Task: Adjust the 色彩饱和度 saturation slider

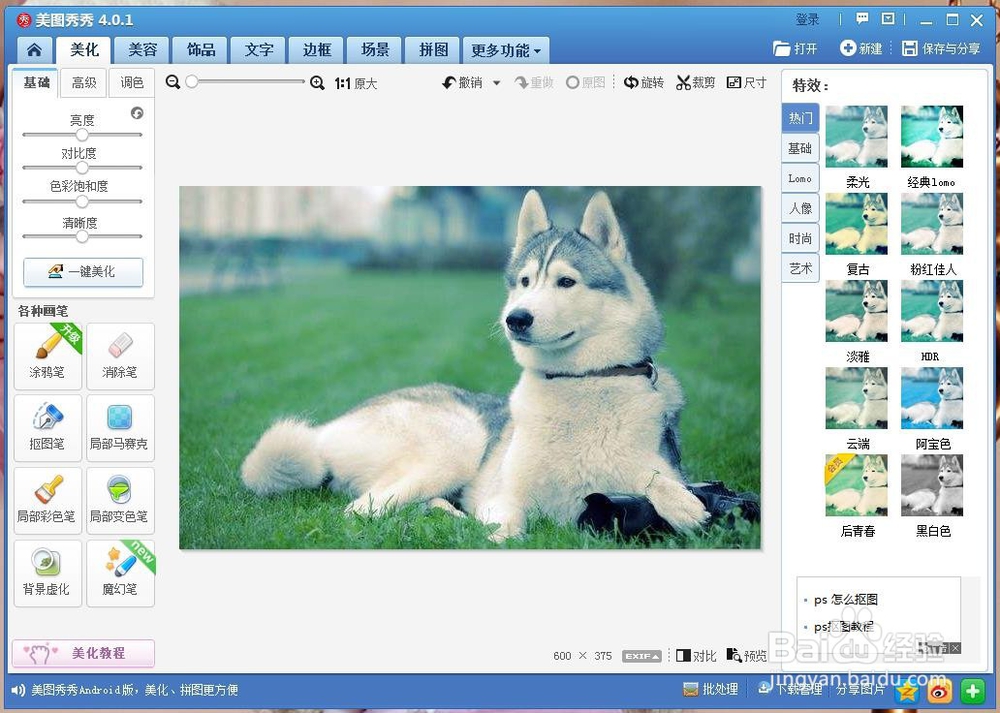Action: coord(82,202)
